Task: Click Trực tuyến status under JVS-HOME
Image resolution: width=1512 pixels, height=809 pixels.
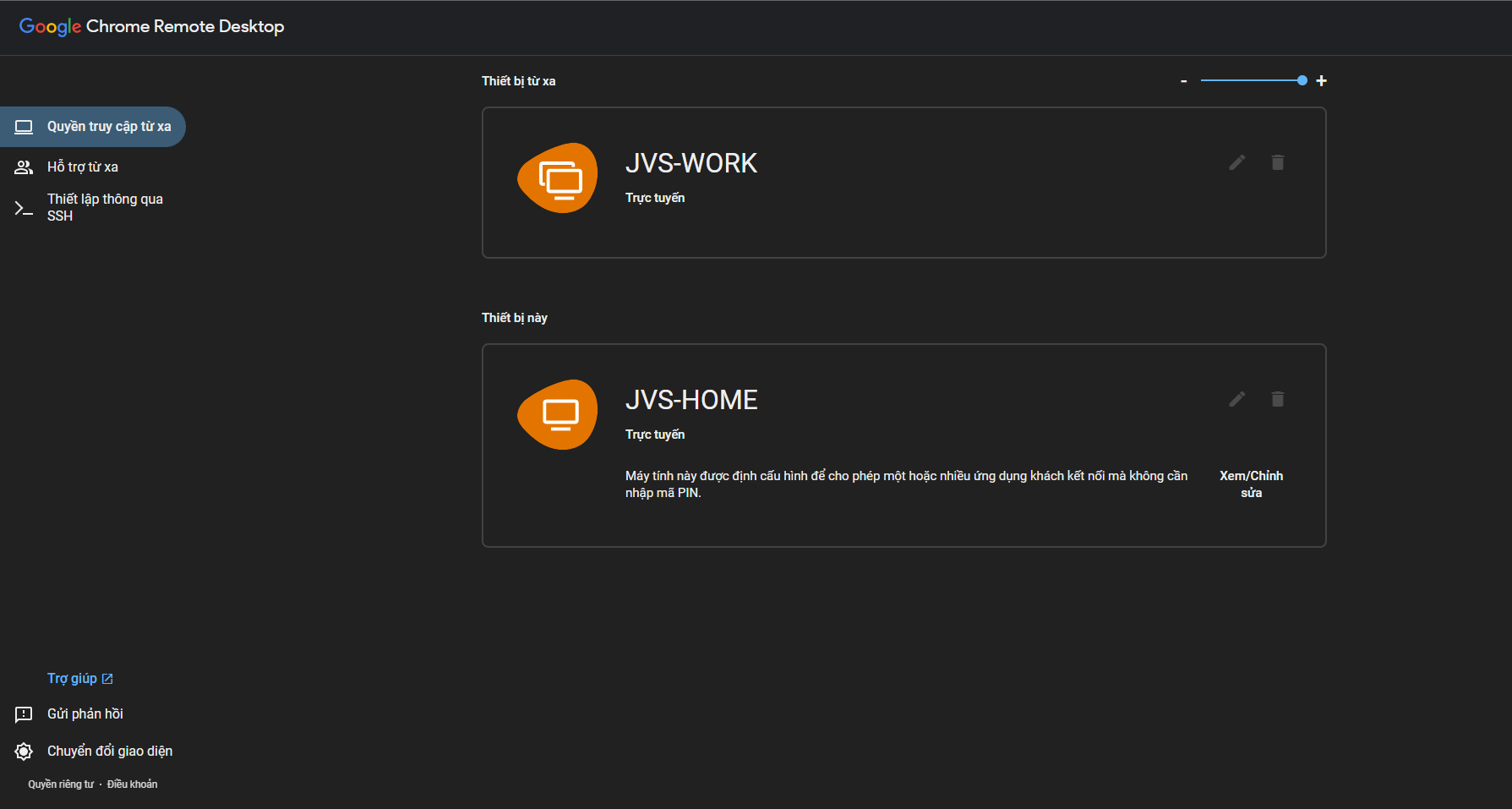Action: click(x=655, y=435)
